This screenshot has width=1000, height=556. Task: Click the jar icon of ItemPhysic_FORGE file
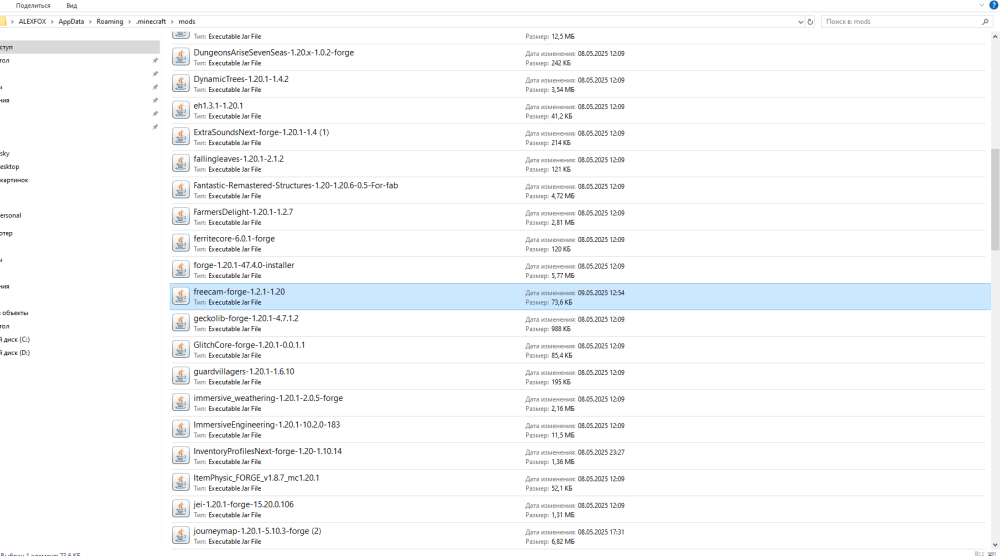(180, 482)
